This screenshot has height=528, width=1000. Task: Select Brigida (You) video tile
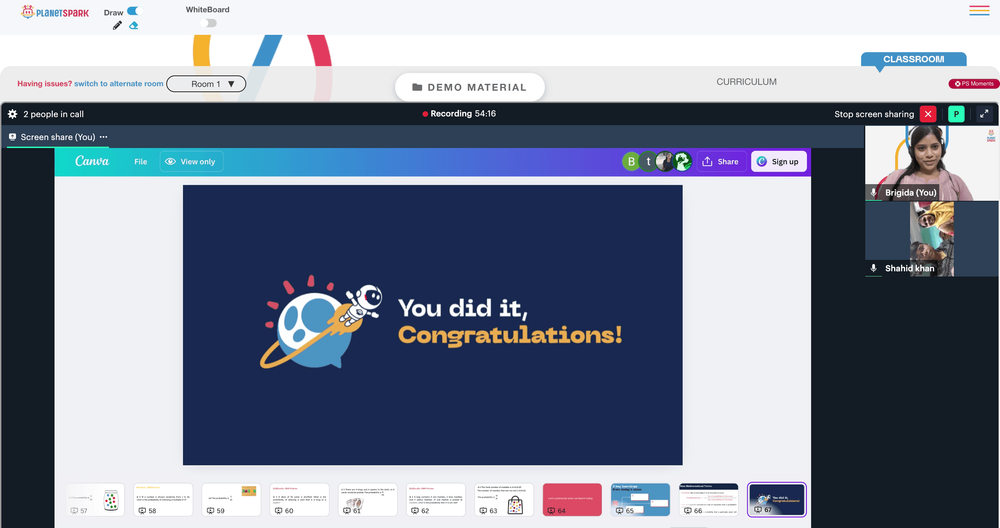tap(932, 163)
